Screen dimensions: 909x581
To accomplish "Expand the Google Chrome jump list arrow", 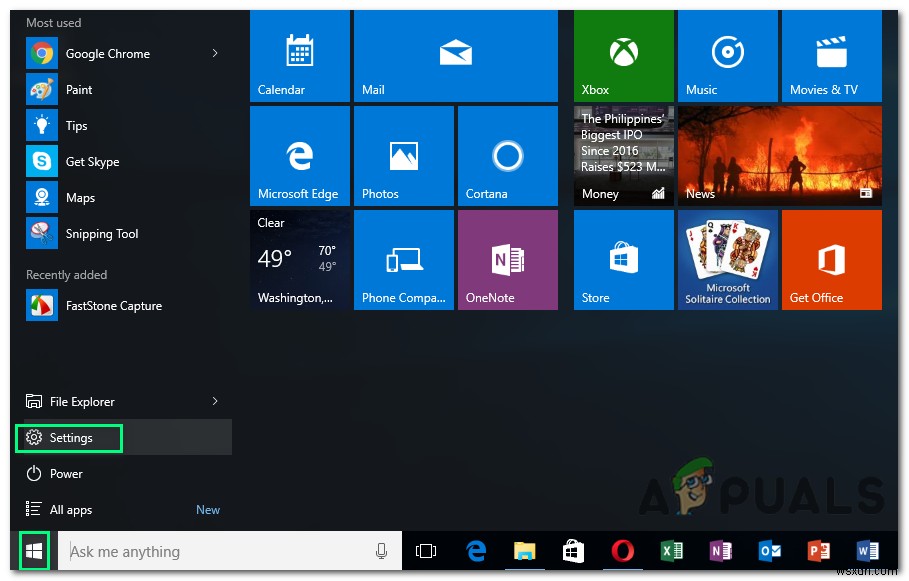I will (215, 54).
